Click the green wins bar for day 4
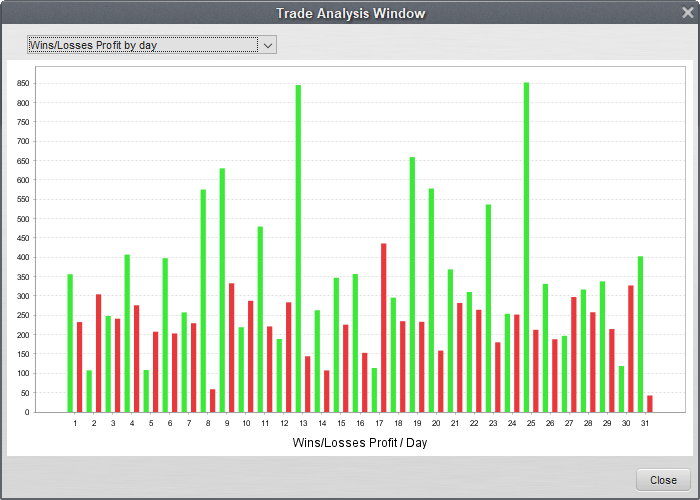The width and height of the screenshot is (700, 500). click(127, 333)
